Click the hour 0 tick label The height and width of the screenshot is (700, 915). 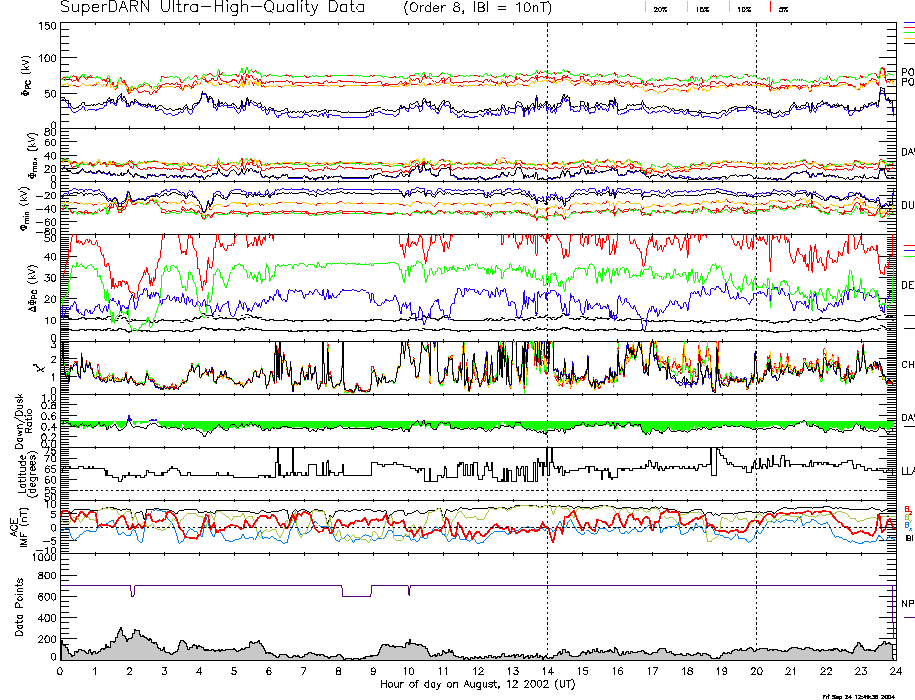click(60, 671)
